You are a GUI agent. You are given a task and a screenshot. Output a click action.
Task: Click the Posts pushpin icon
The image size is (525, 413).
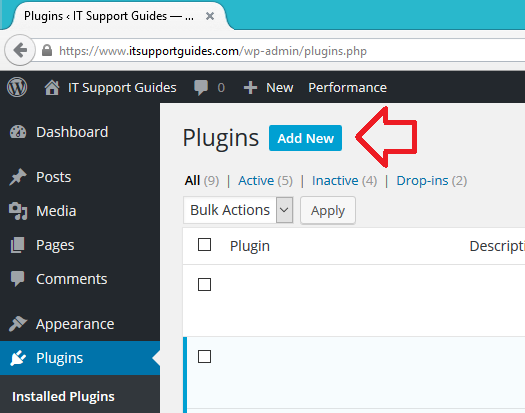pos(18,177)
